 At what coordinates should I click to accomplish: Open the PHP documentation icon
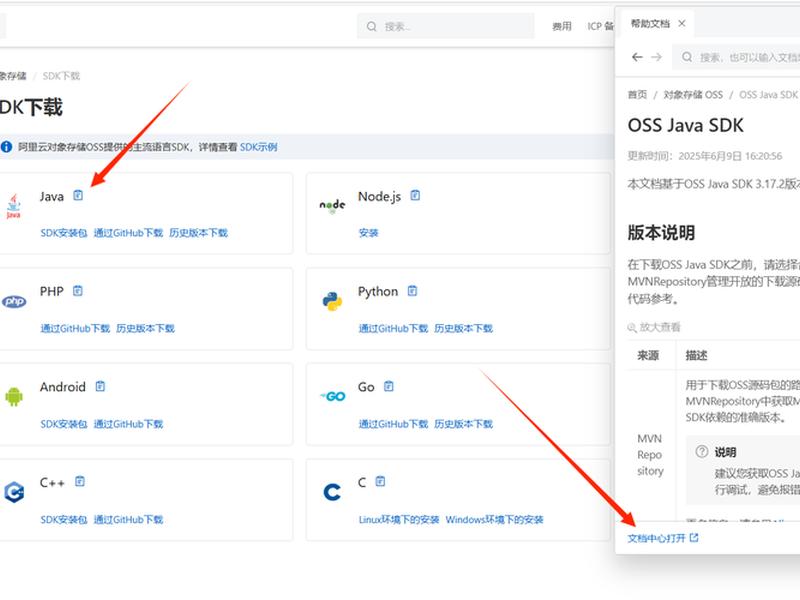point(78,291)
